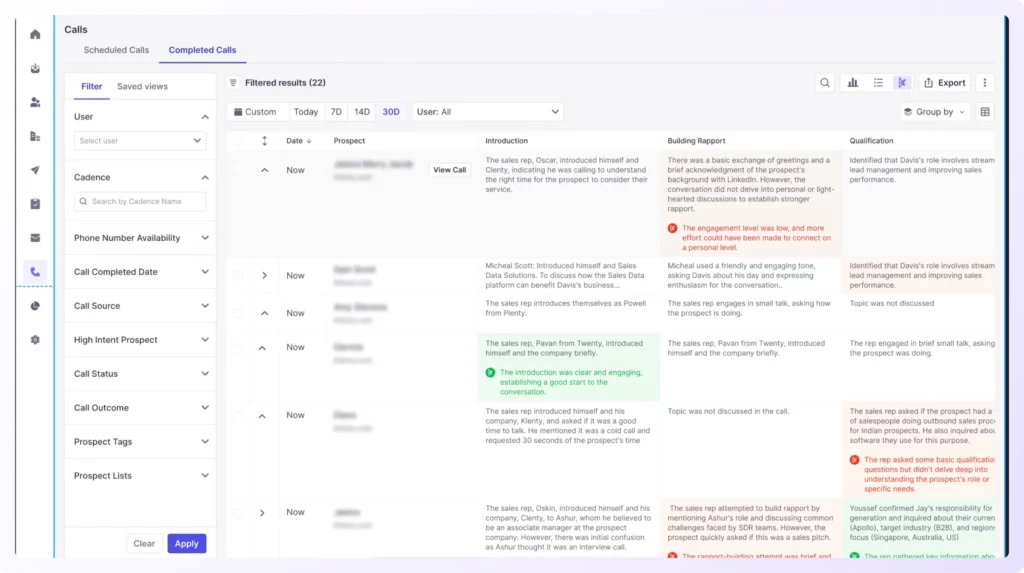Open the paper plane cadence icon
1024x573 pixels.
click(35, 171)
